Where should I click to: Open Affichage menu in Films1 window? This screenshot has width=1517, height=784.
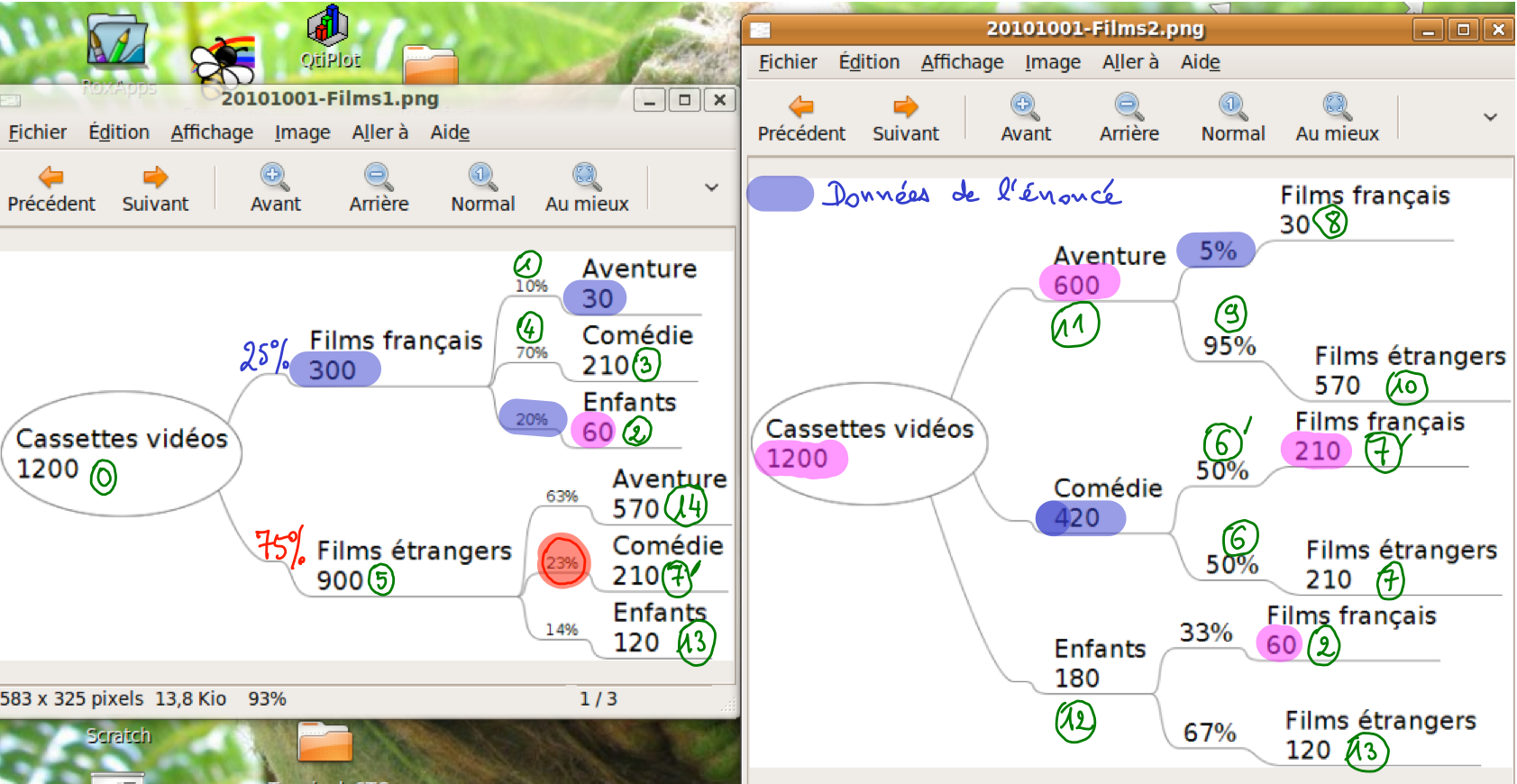[x=212, y=132]
